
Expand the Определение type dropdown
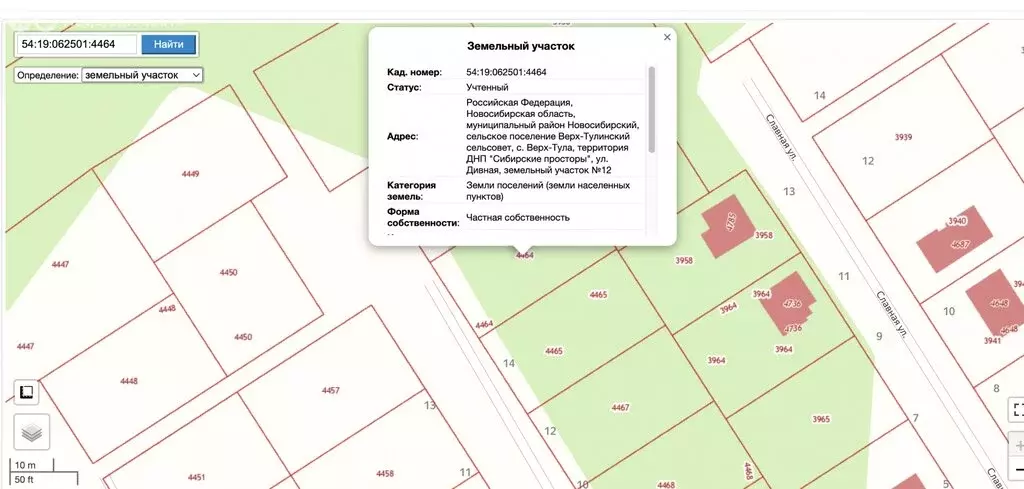click(x=142, y=75)
